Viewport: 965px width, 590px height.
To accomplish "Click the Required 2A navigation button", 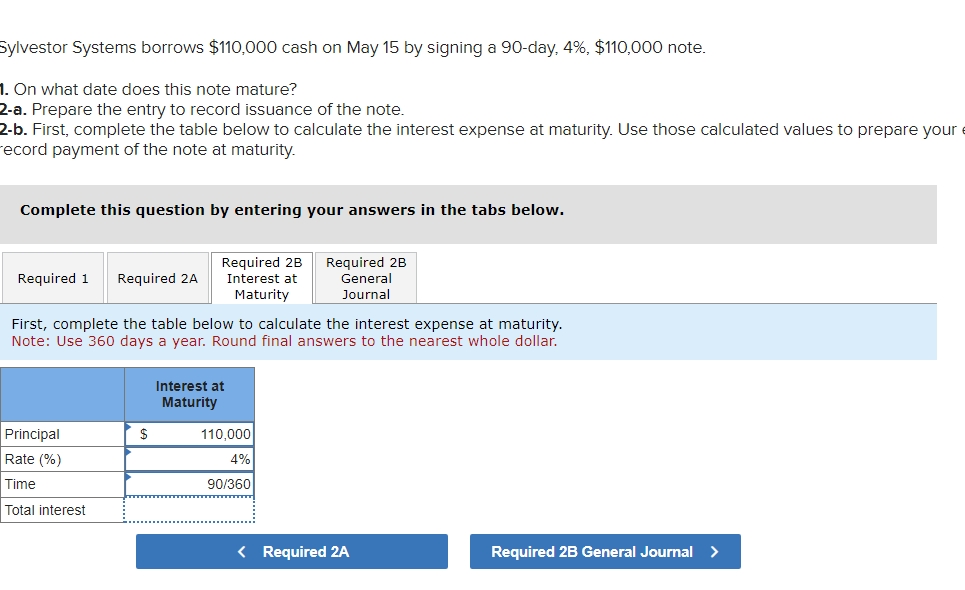I will point(291,551).
